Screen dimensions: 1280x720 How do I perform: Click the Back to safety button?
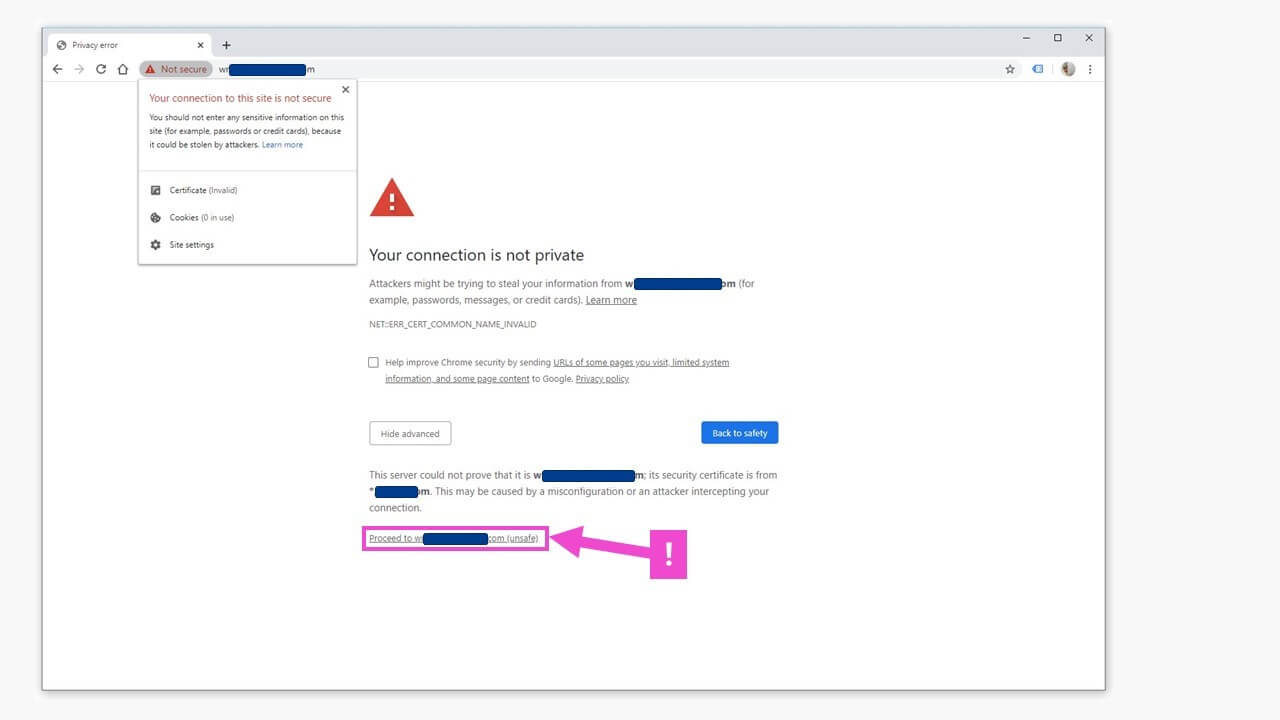(739, 433)
